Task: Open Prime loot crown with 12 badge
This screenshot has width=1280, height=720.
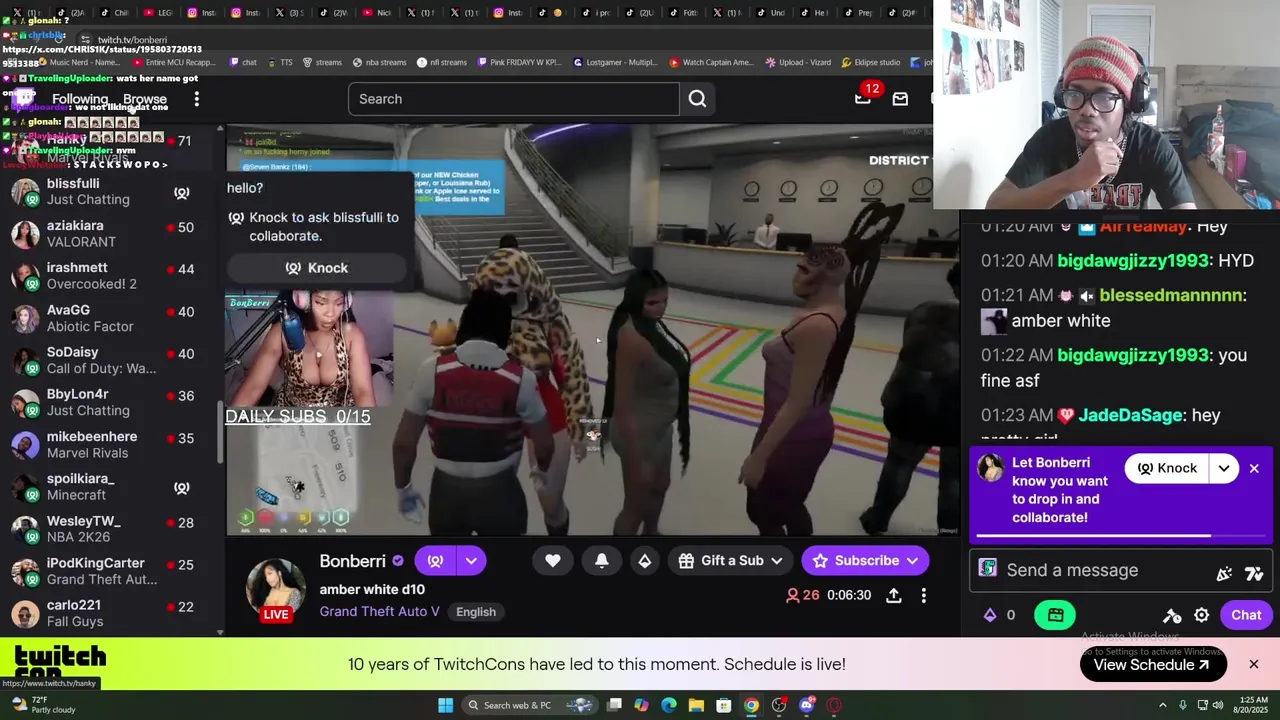Action: point(863,98)
